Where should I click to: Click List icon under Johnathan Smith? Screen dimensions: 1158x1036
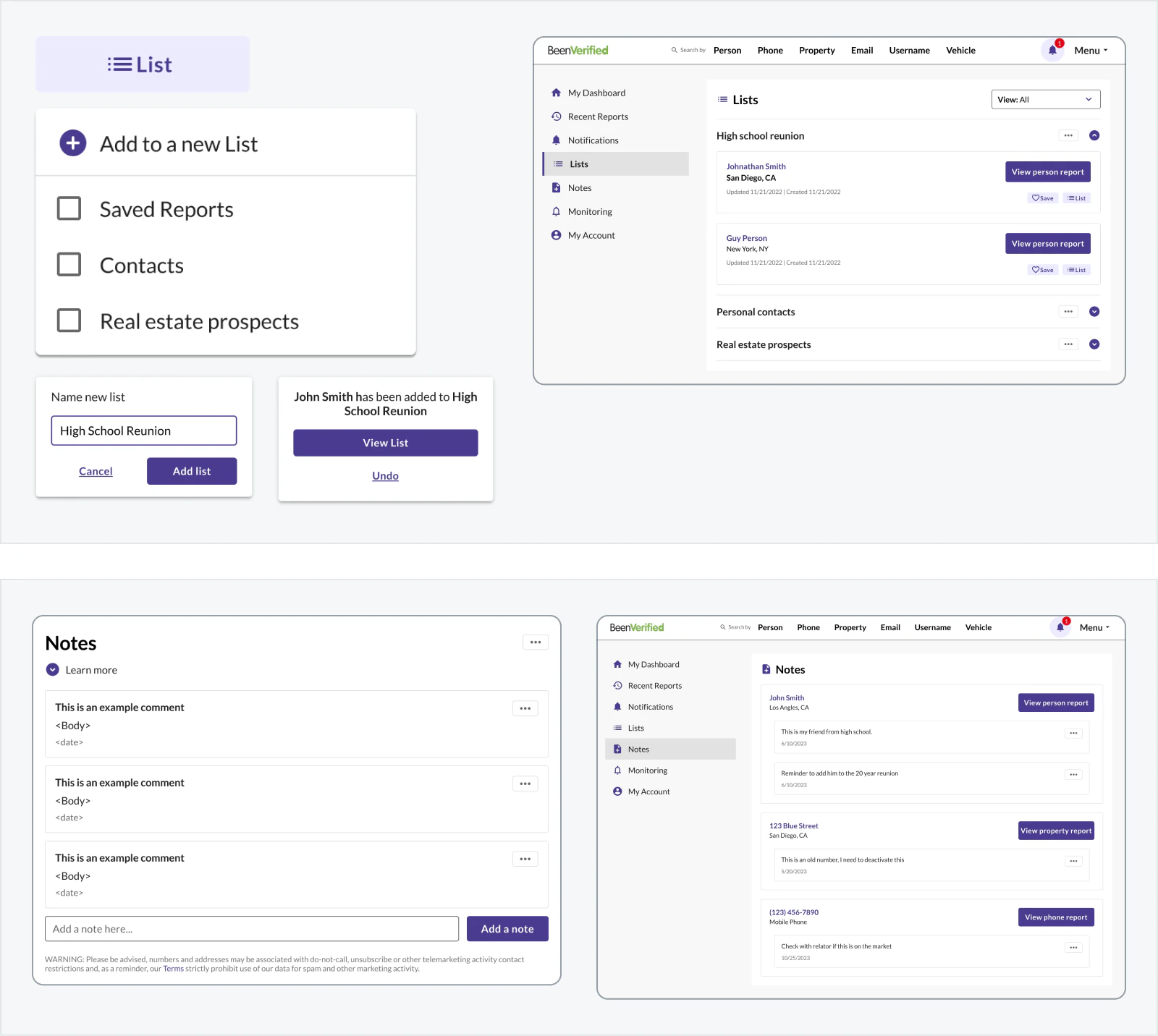click(x=1077, y=198)
